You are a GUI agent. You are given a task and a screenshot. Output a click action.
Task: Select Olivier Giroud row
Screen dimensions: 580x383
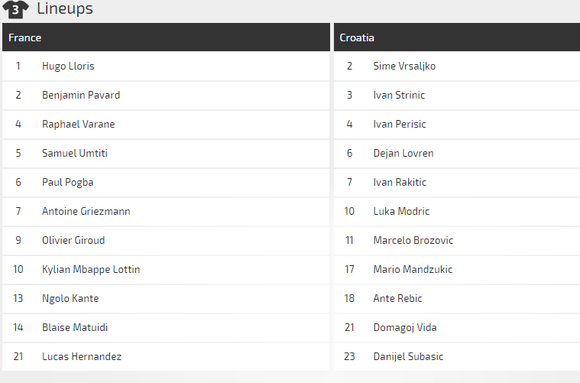pos(166,241)
